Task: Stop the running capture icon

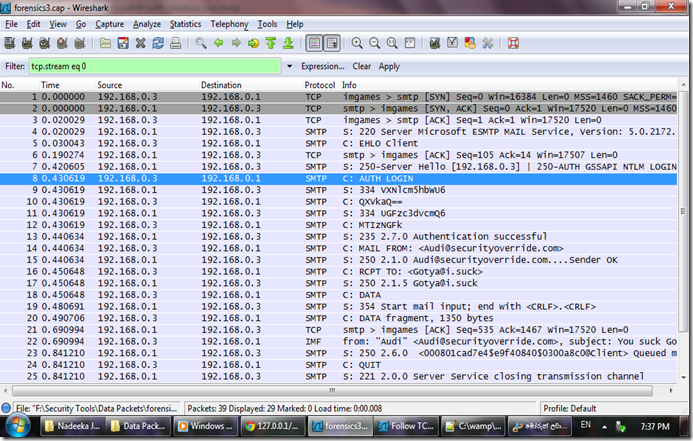Action: (x=62, y=43)
